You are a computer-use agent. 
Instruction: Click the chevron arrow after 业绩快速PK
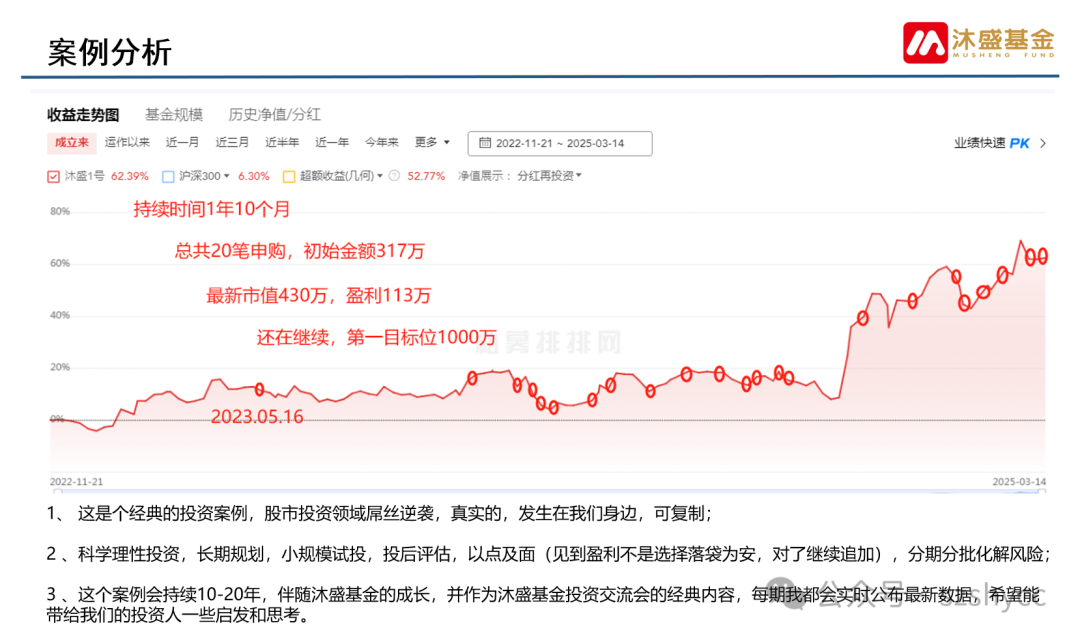coord(1044,143)
